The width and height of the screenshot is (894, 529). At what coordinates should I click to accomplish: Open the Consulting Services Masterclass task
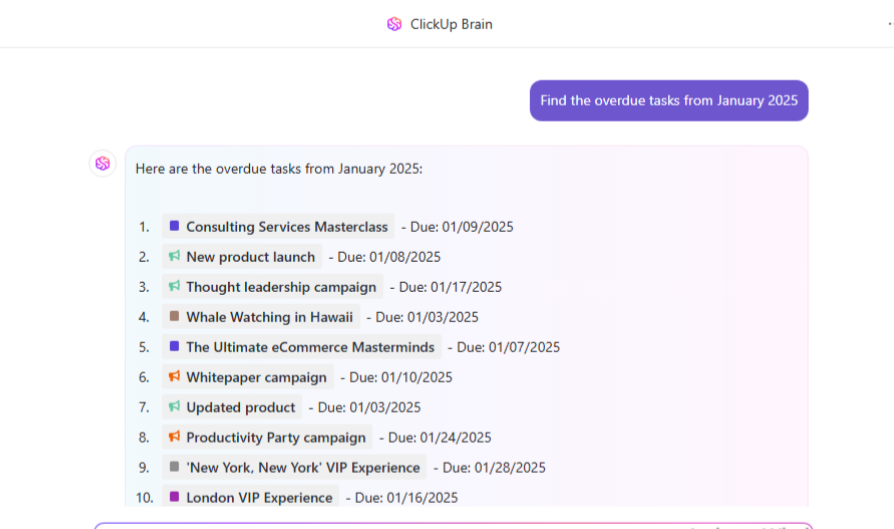pos(287,227)
